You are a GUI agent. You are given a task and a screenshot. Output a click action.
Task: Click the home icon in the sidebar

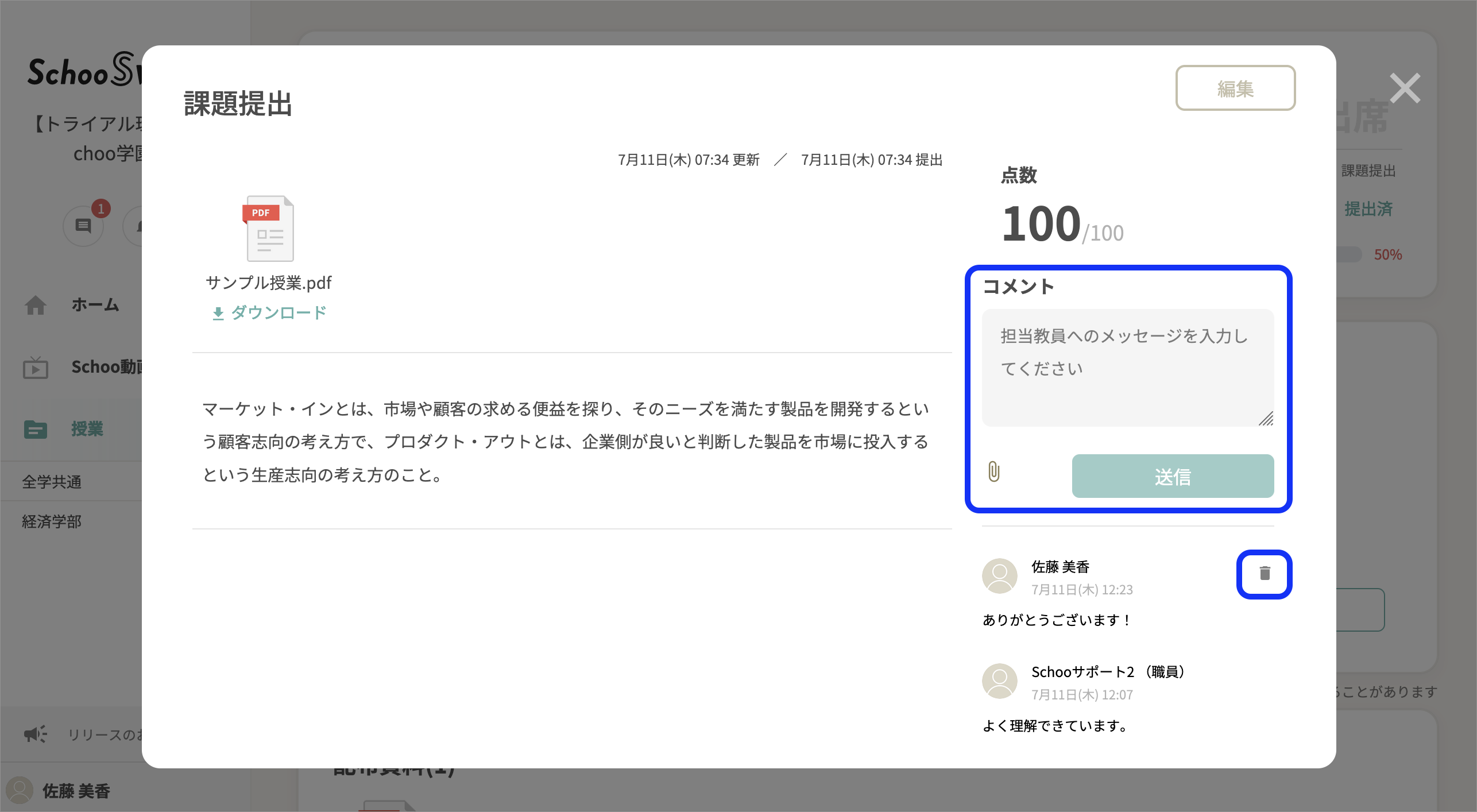coord(36,304)
